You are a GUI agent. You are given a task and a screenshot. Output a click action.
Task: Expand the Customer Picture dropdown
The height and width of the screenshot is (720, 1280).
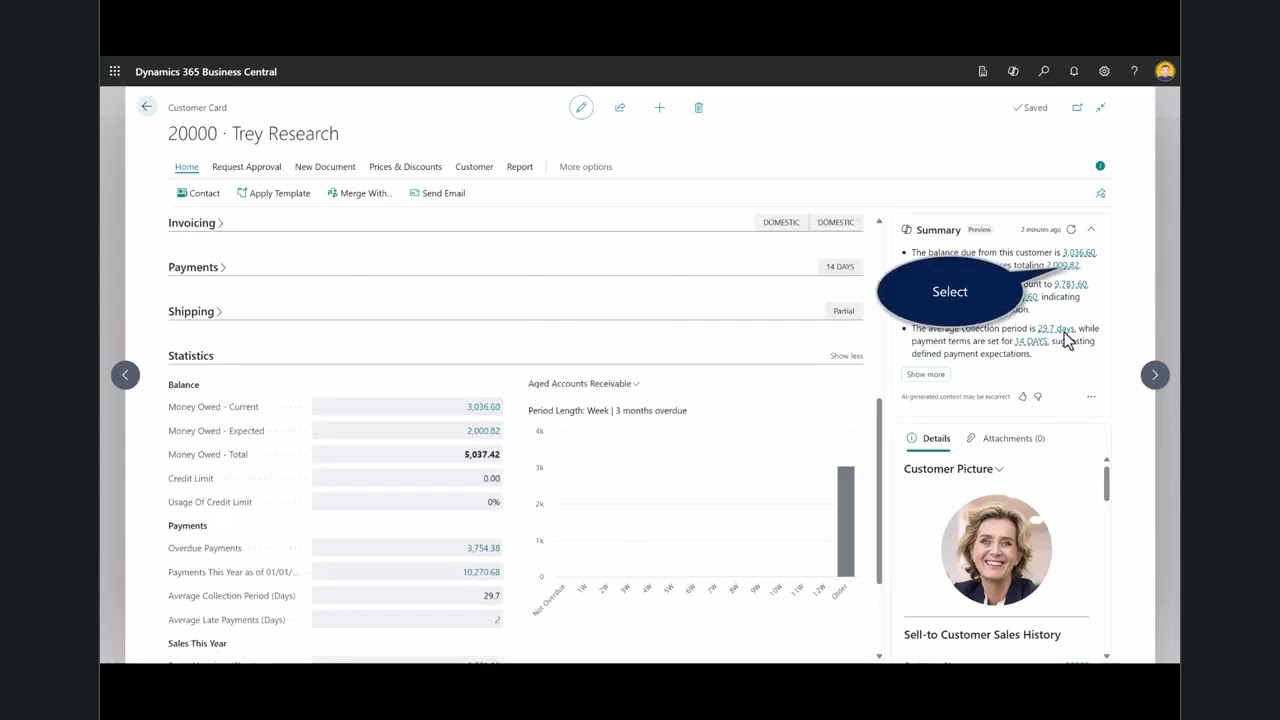(954, 468)
